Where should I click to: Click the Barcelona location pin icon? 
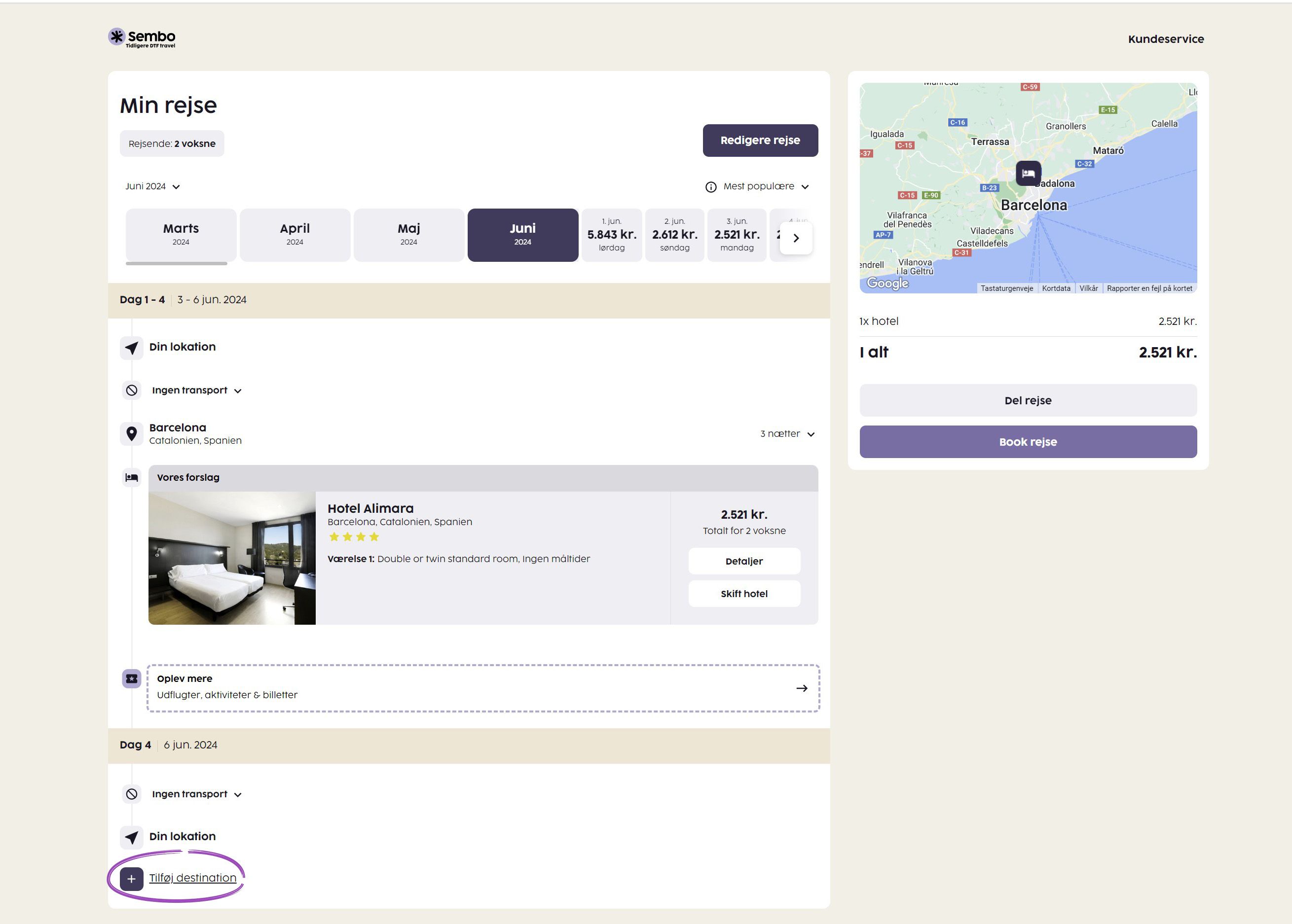click(x=132, y=433)
